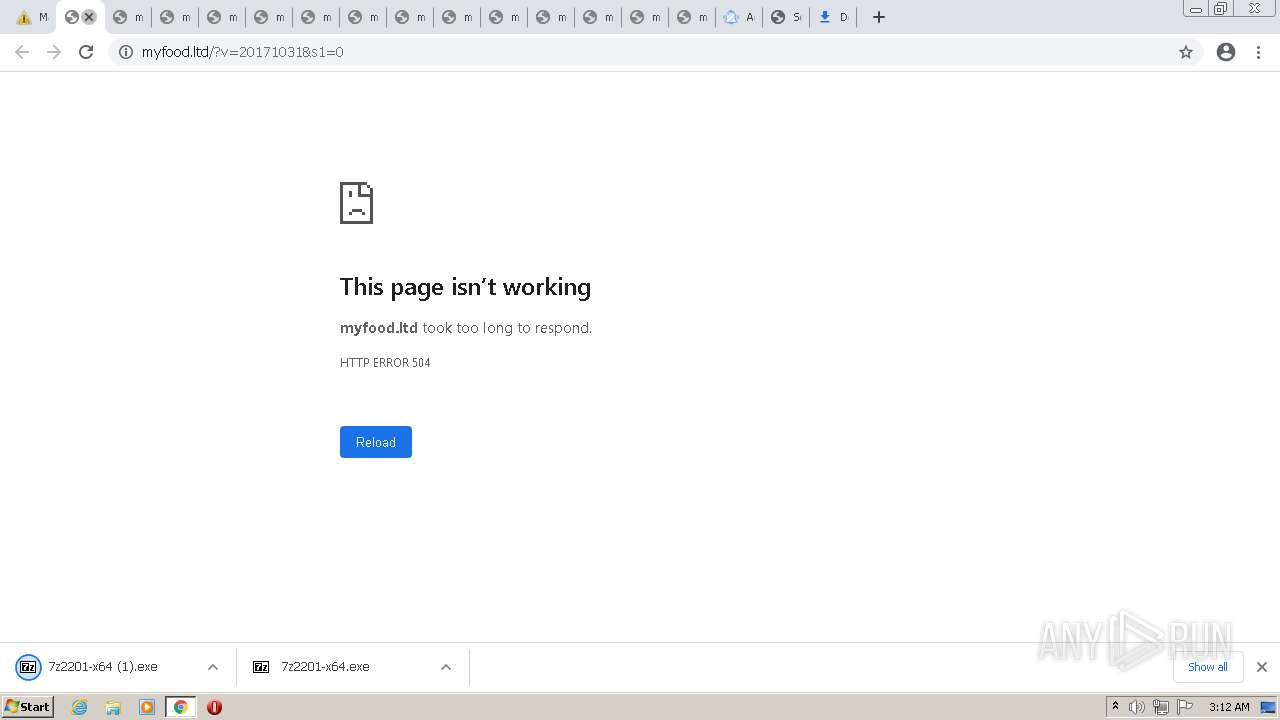View site information icon in address bar
1280x720 pixels.
(x=126, y=52)
